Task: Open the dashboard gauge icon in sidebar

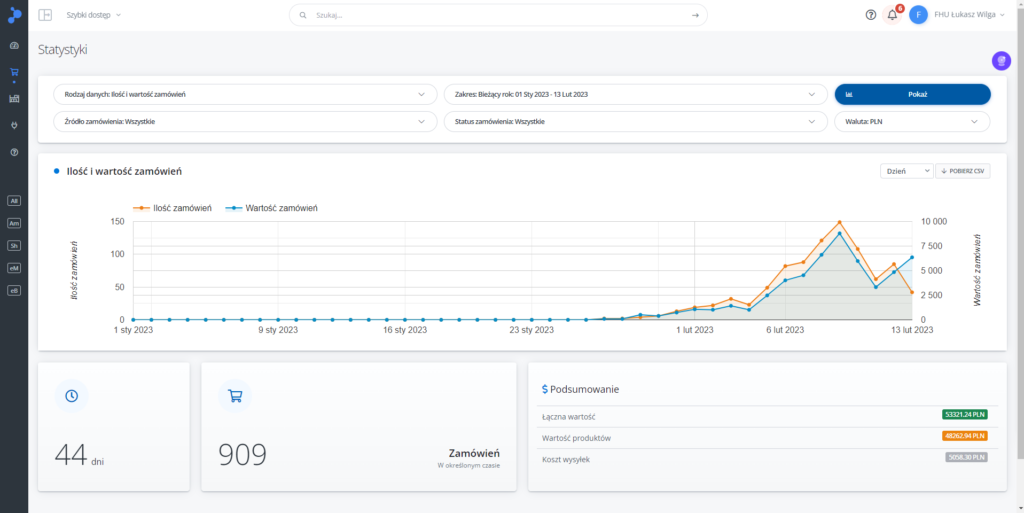Action: [14, 45]
